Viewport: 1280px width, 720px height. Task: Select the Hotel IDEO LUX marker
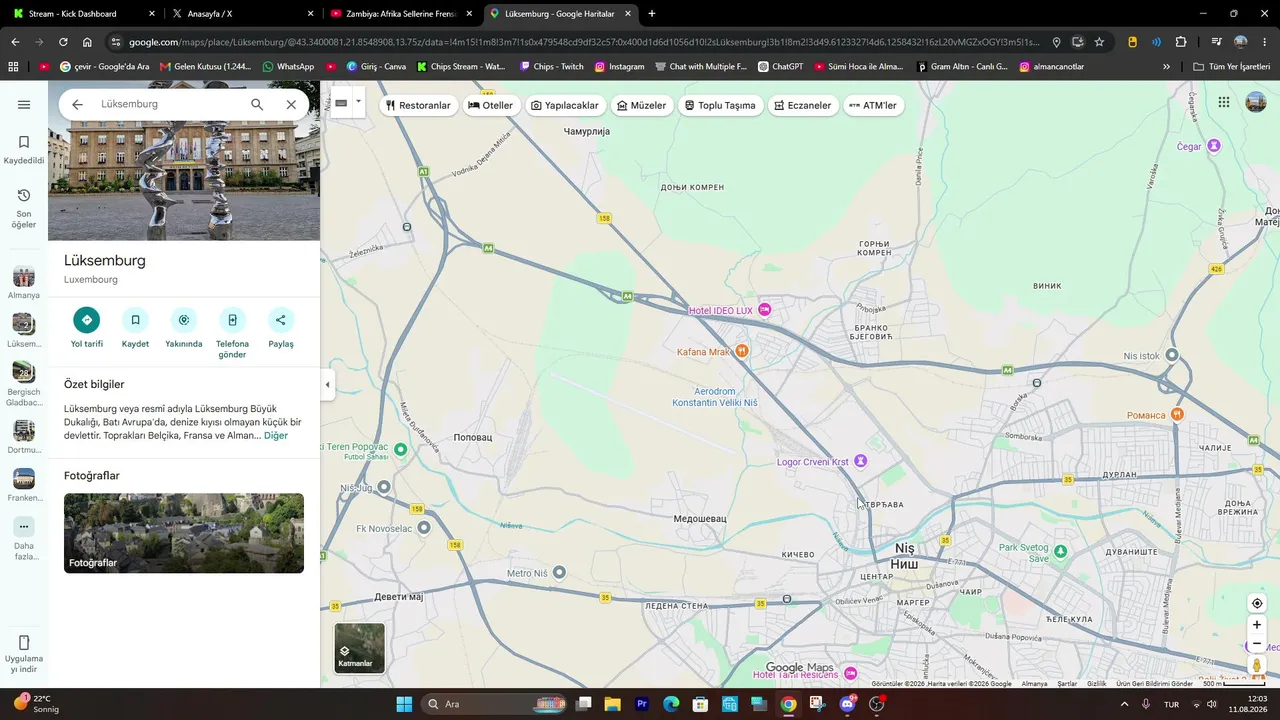[765, 310]
